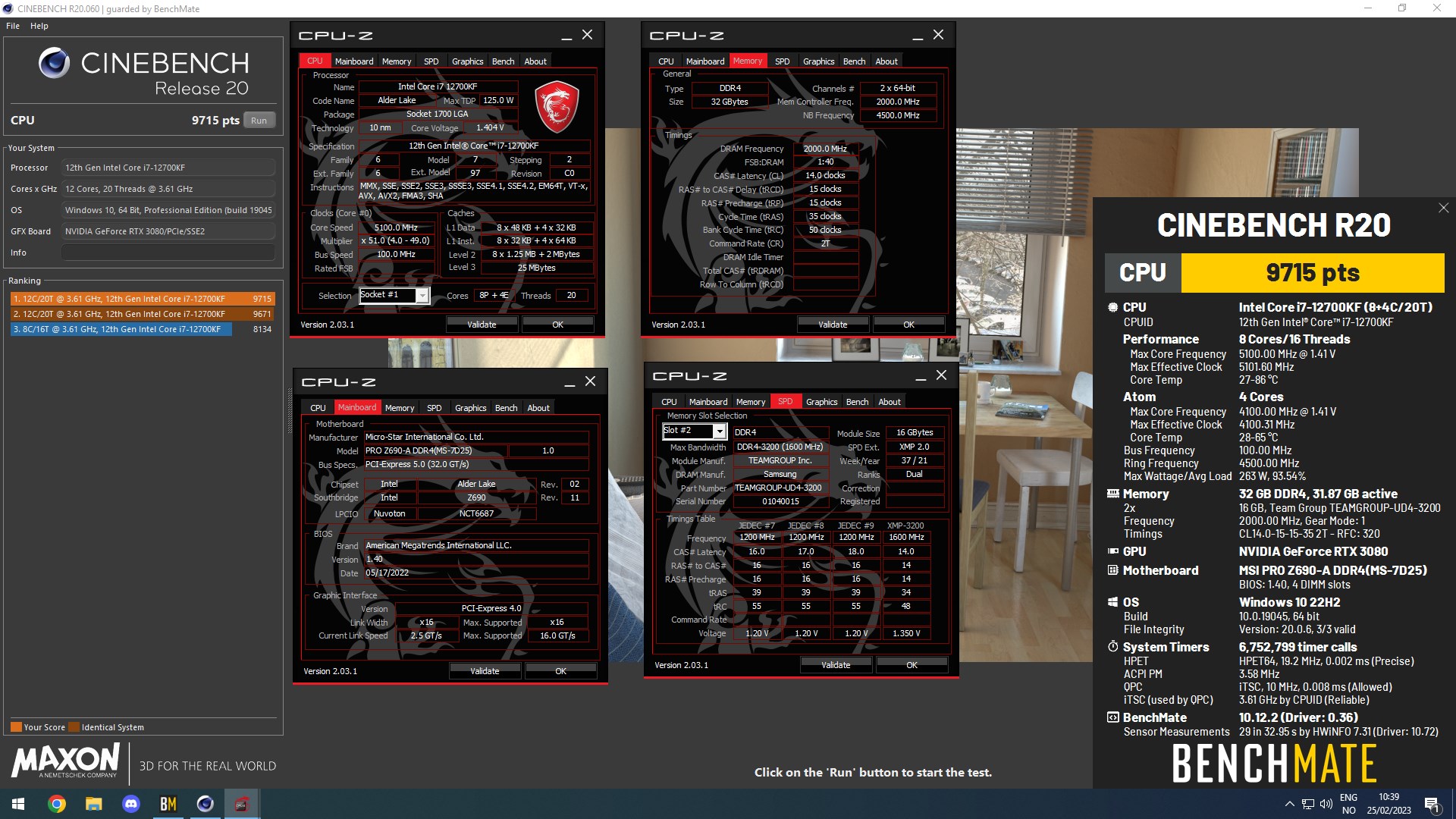Open the Slot #2 memory slot dropdown
1456x819 pixels.
(x=720, y=431)
